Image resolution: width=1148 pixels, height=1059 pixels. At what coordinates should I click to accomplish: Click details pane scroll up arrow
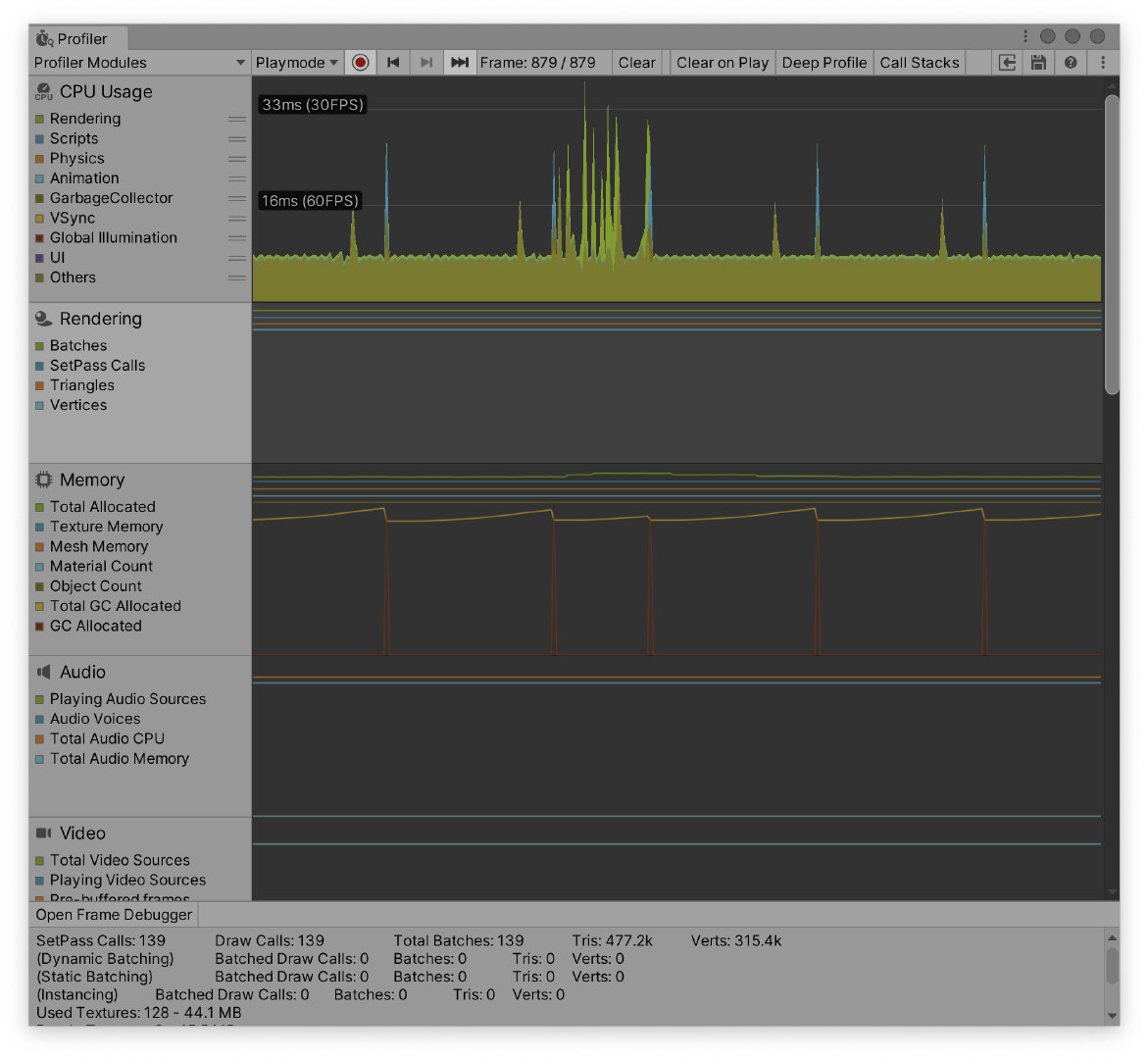(x=1112, y=937)
